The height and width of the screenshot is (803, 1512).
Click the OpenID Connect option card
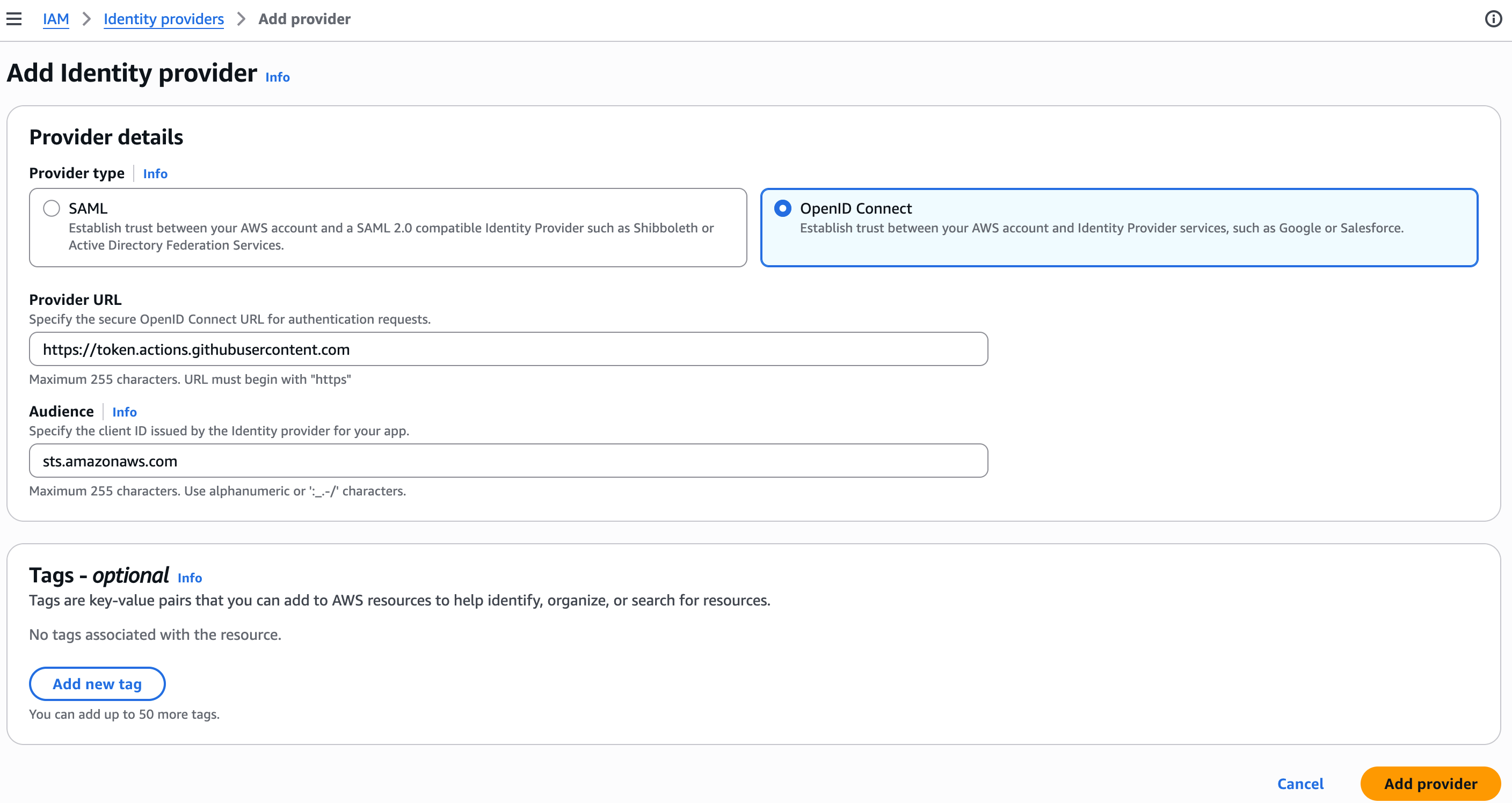pos(1119,228)
